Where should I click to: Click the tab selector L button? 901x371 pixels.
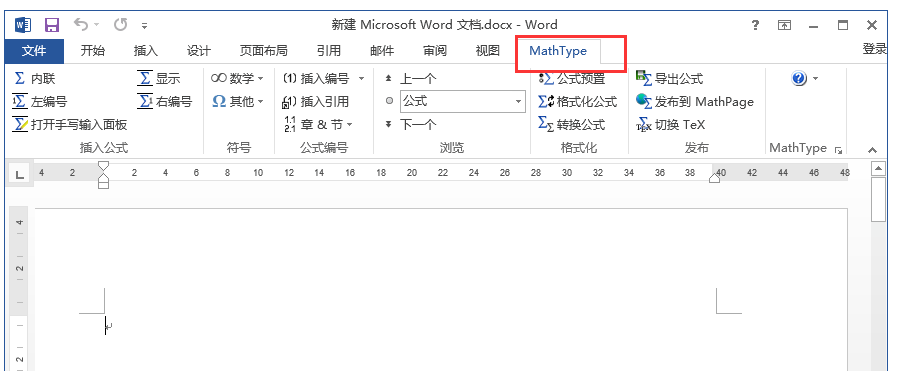pyautogui.click(x=20, y=175)
